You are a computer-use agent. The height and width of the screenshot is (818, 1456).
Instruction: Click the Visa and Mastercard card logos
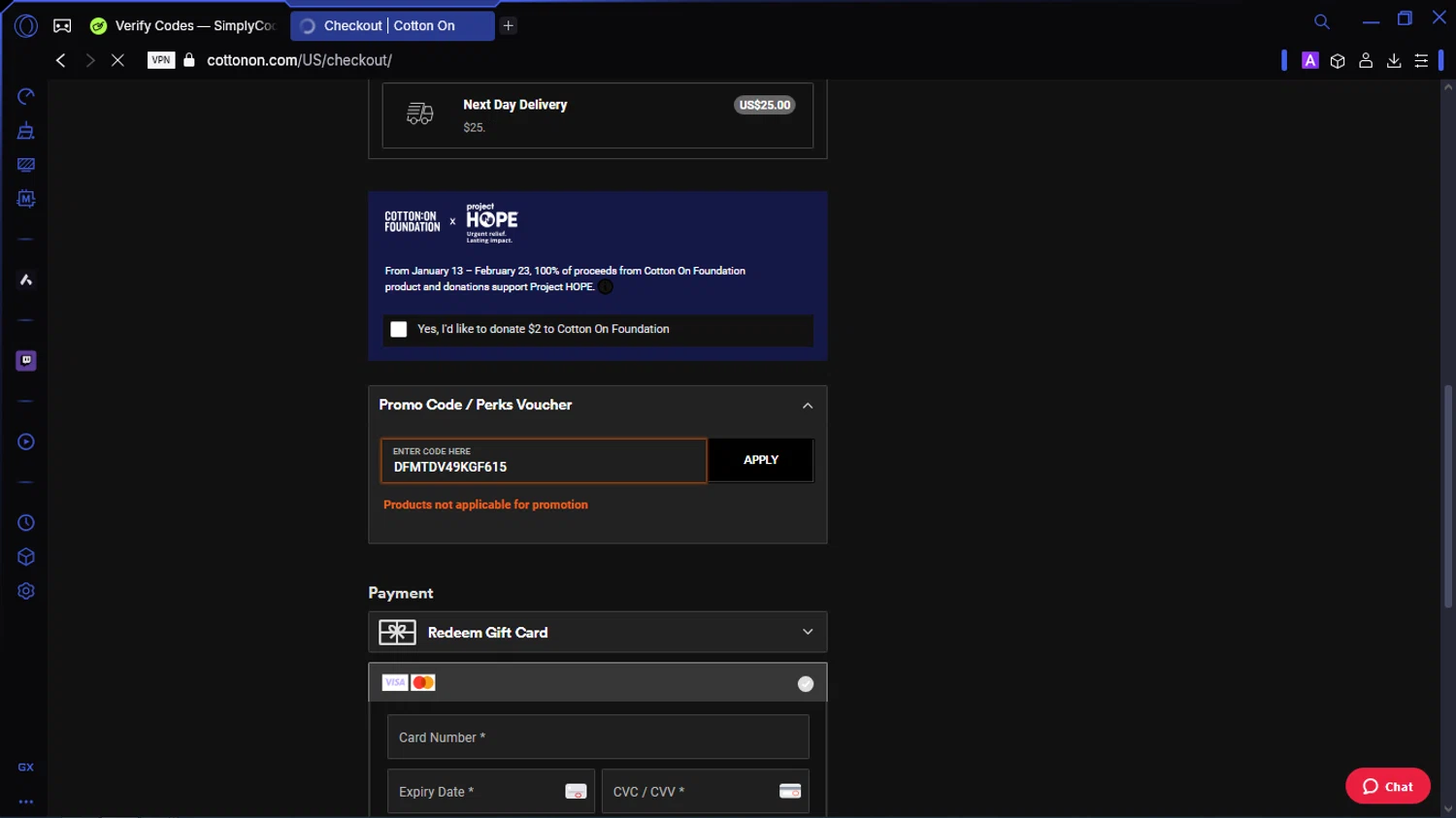[409, 683]
